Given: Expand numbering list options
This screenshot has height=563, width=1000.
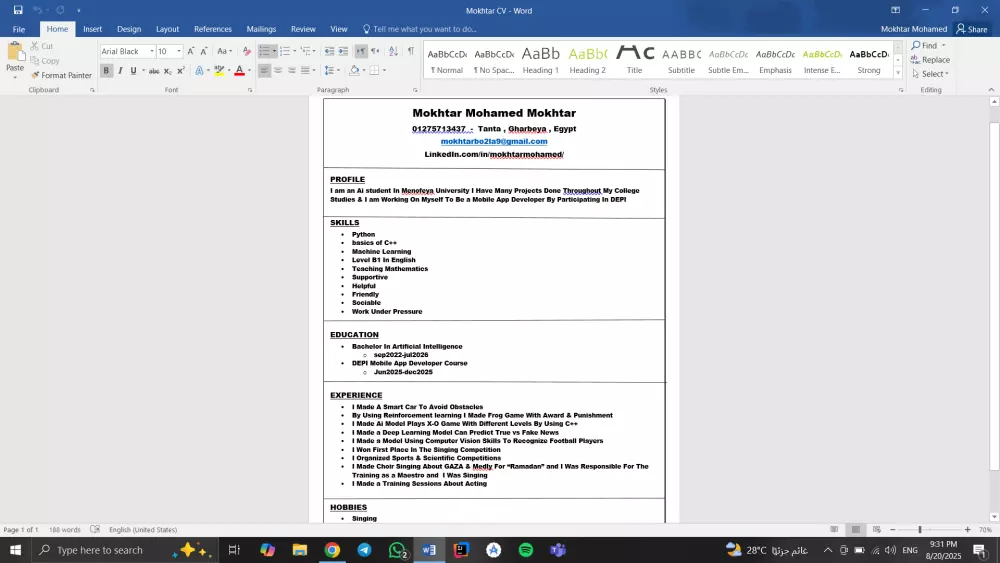Looking at the screenshot, I should click(295, 51).
